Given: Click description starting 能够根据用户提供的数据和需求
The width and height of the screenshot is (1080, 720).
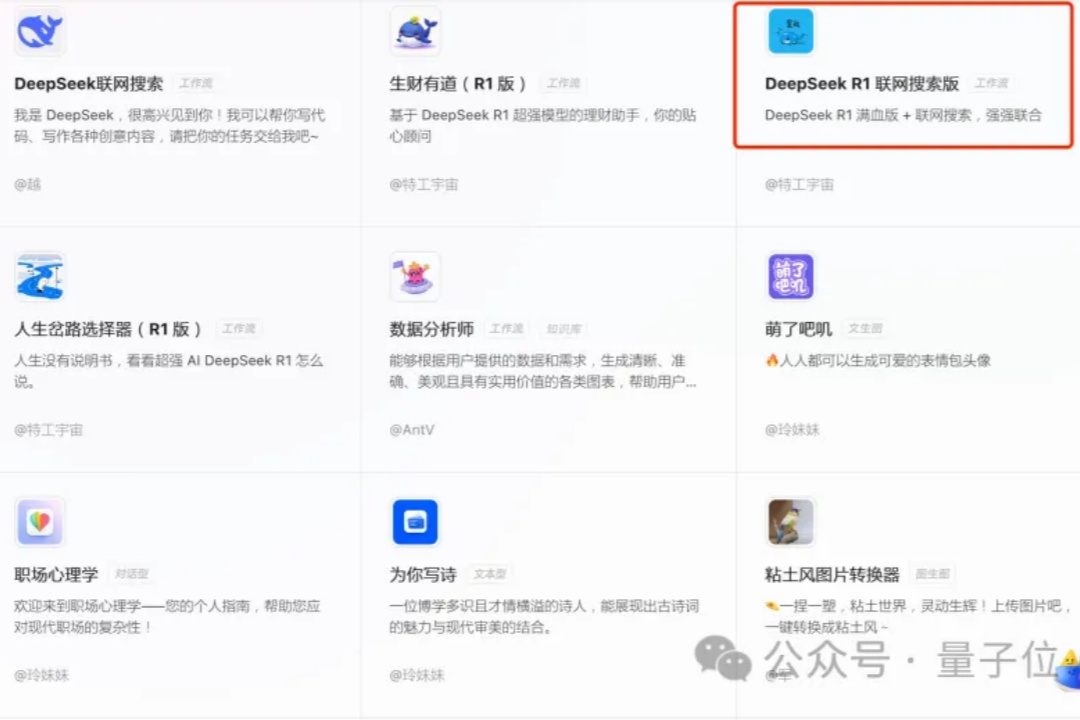Looking at the screenshot, I should point(543,371).
